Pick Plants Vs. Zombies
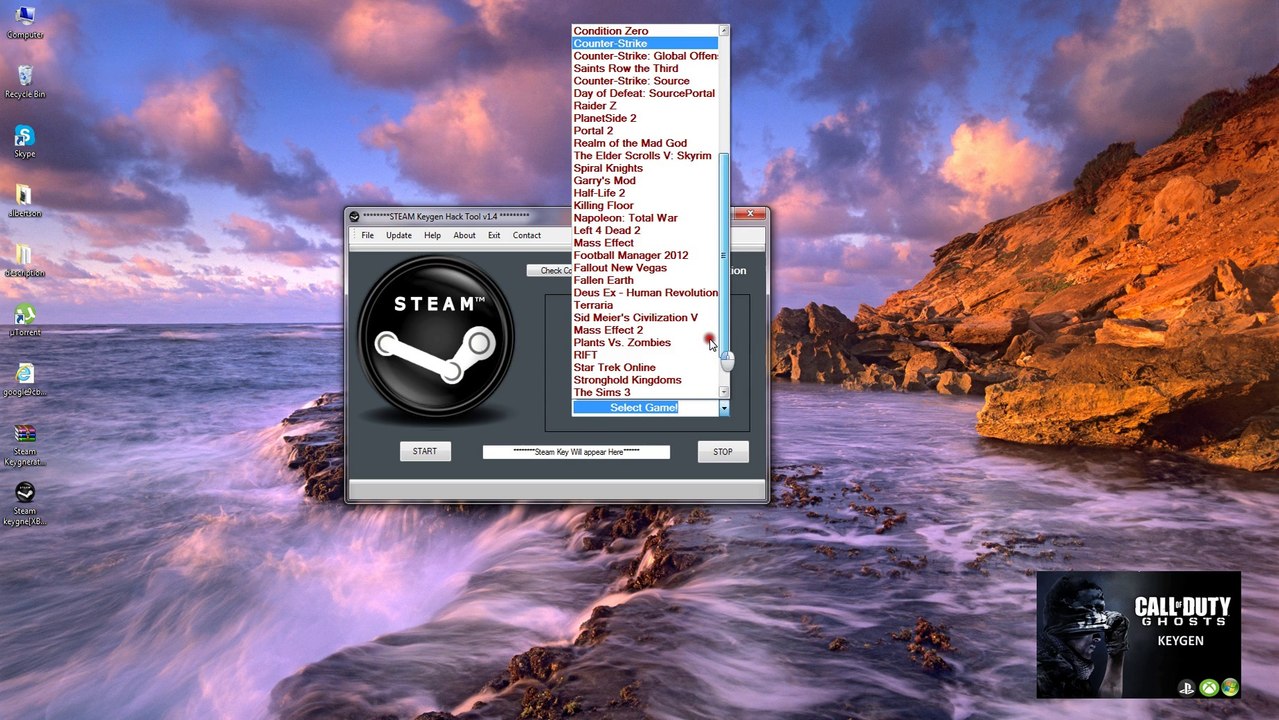This screenshot has width=1279, height=720. [x=645, y=343]
